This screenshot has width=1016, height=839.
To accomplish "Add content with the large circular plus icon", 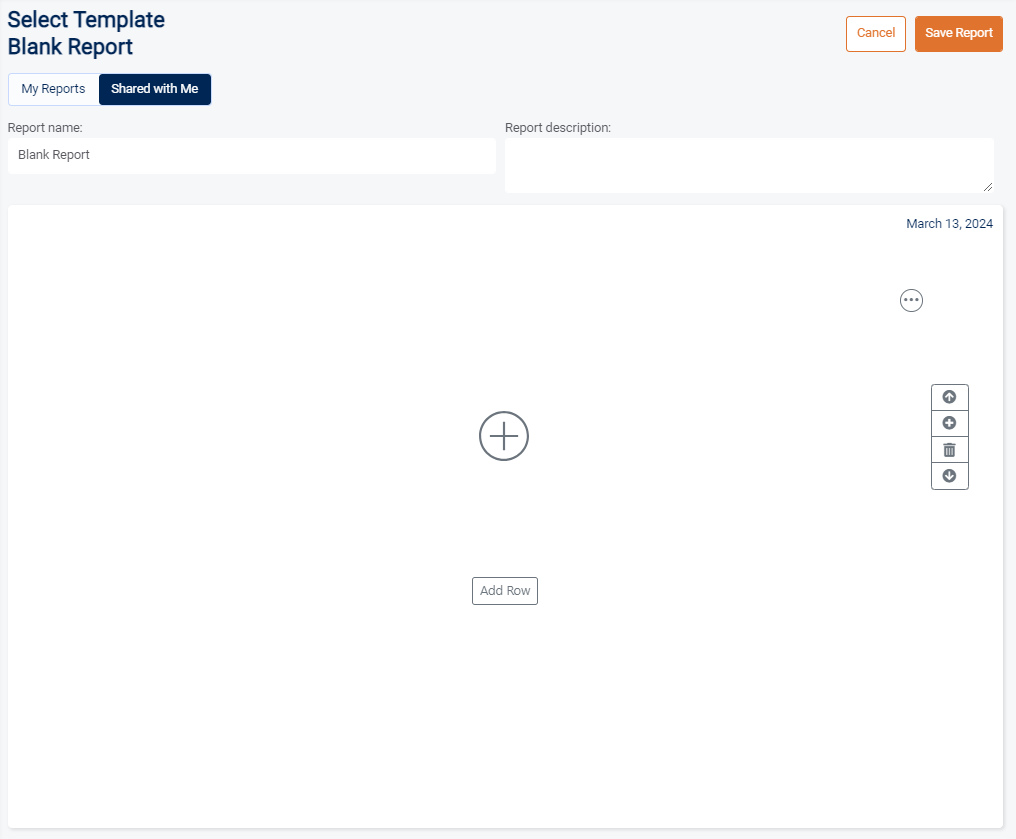I will point(503,436).
